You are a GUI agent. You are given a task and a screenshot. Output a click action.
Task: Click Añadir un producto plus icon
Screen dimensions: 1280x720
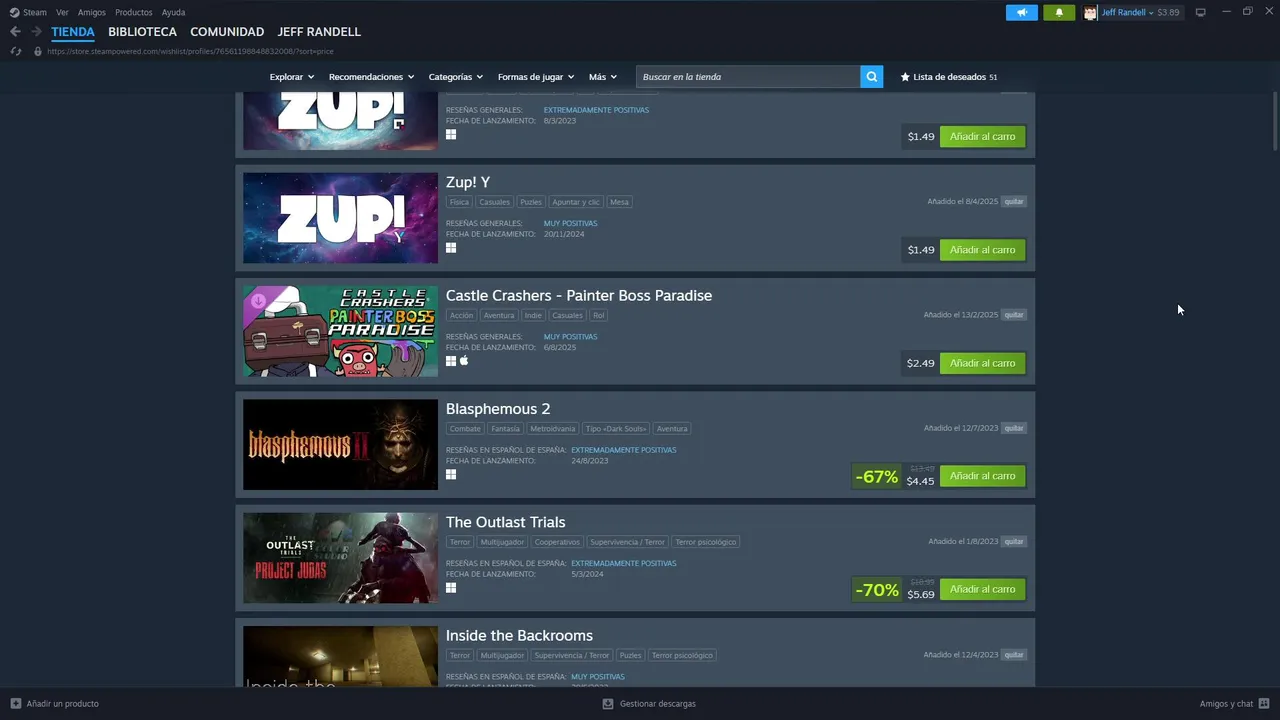(16, 704)
